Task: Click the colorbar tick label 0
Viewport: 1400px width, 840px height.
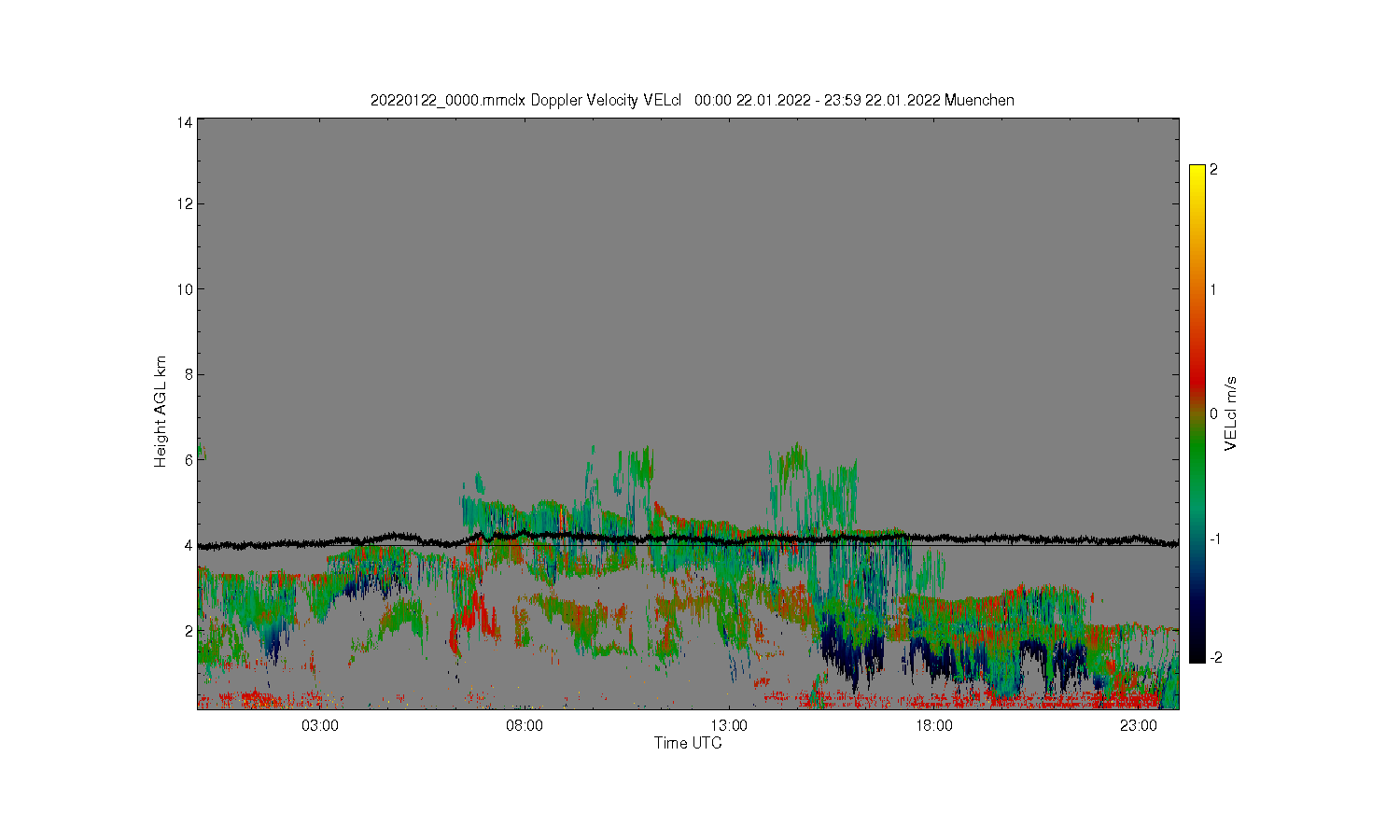Action: (1213, 413)
